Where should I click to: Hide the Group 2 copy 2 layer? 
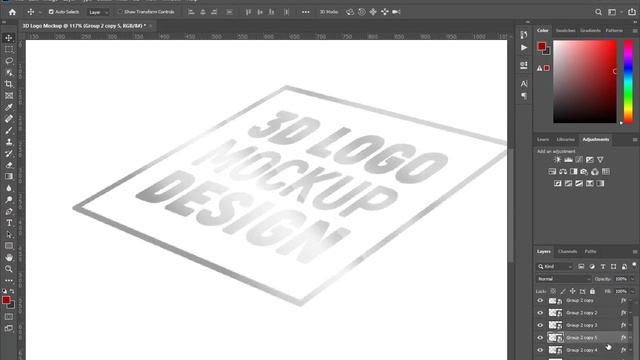point(540,313)
